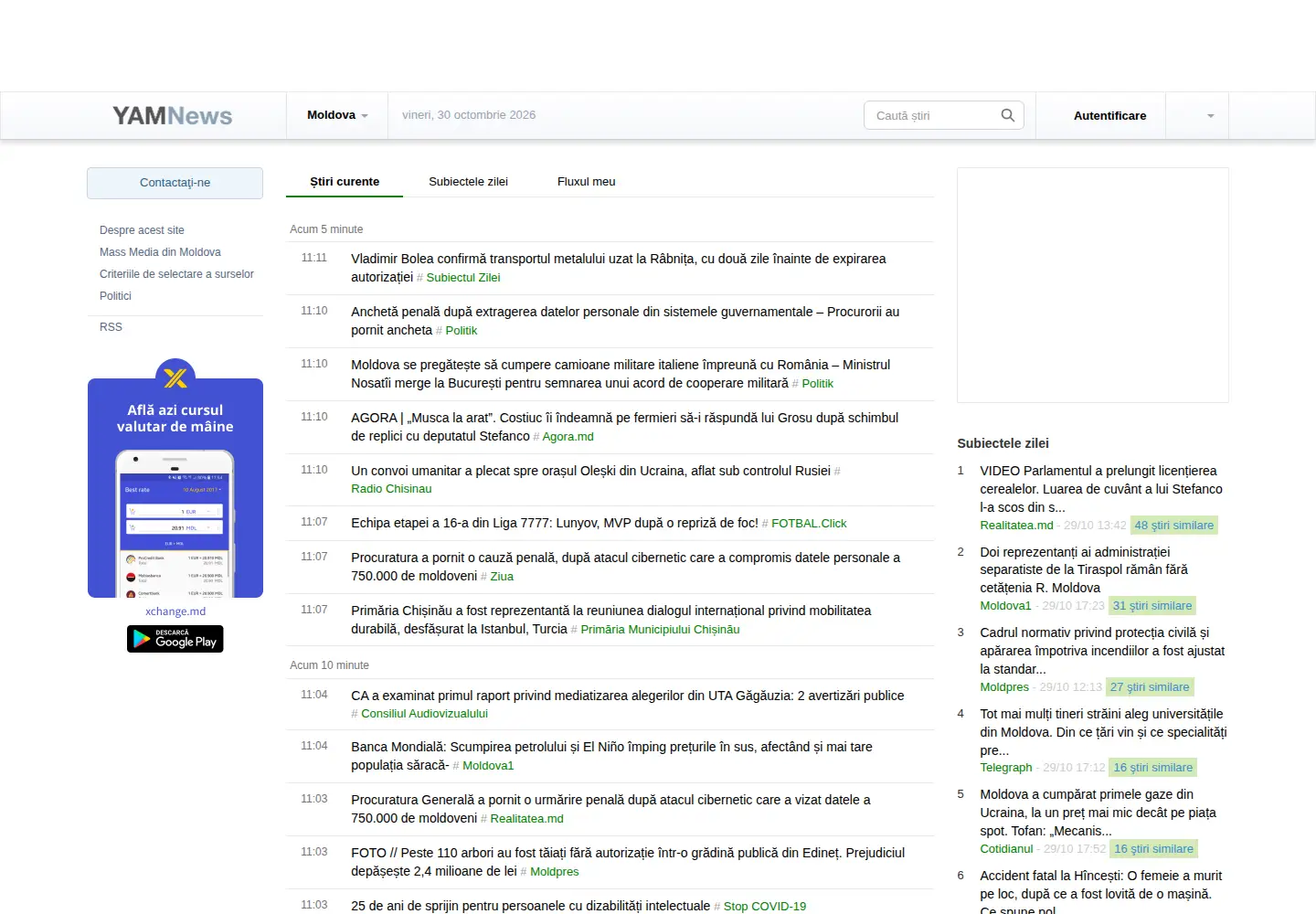This screenshot has height=914, width=1316.
Task: Open the Agora.md source link
Action: [568, 437]
